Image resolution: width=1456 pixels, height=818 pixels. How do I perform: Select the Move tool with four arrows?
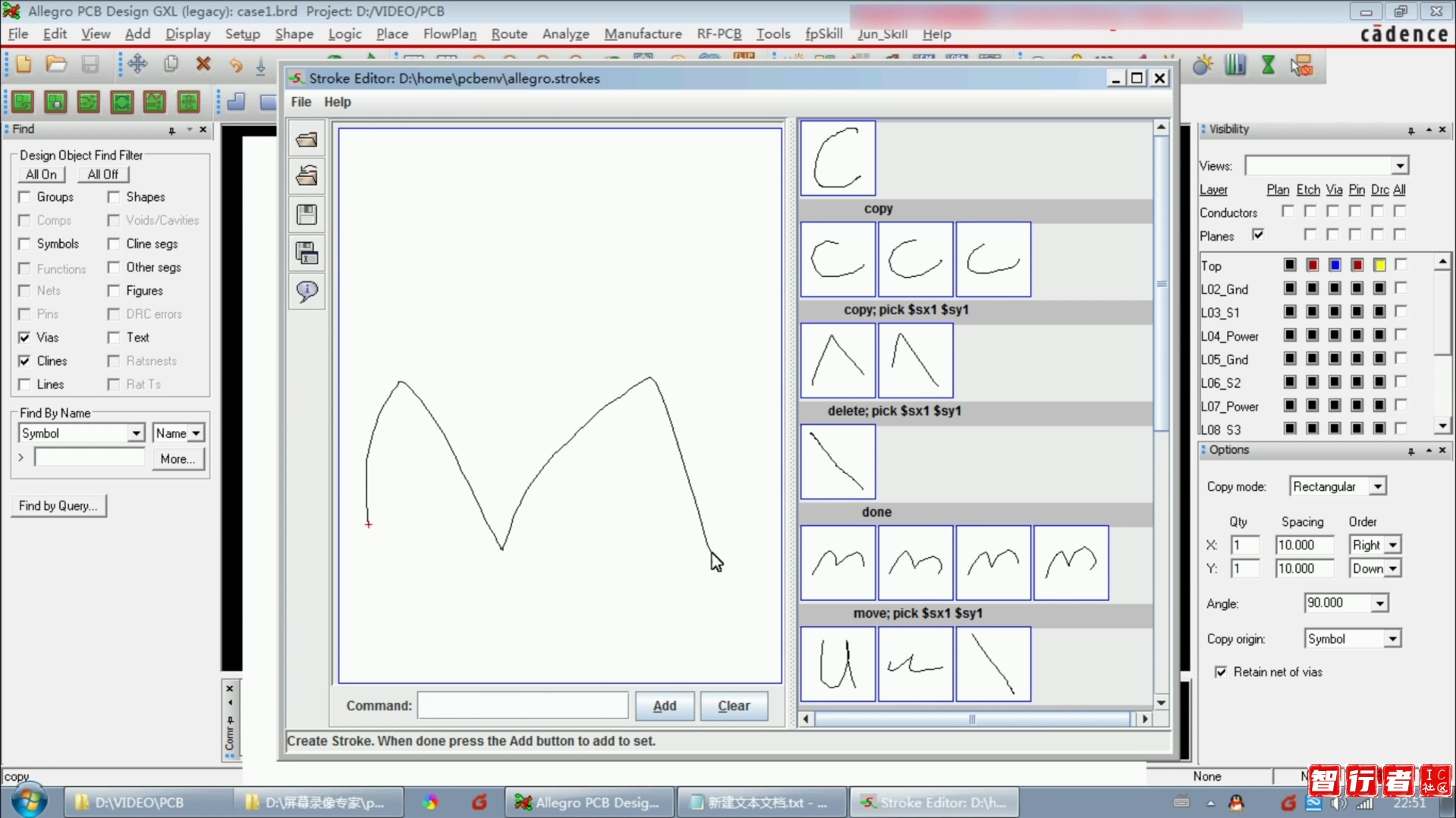137,64
